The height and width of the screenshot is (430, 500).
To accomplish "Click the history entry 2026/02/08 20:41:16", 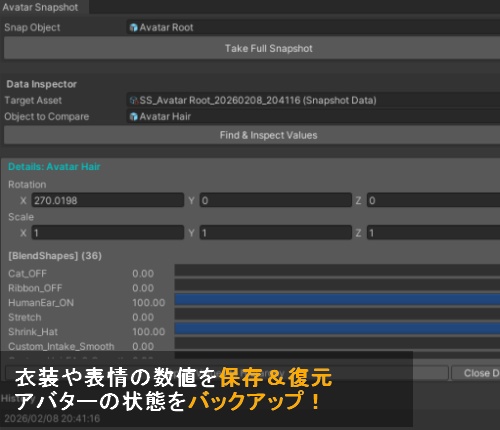I will click(52, 418).
